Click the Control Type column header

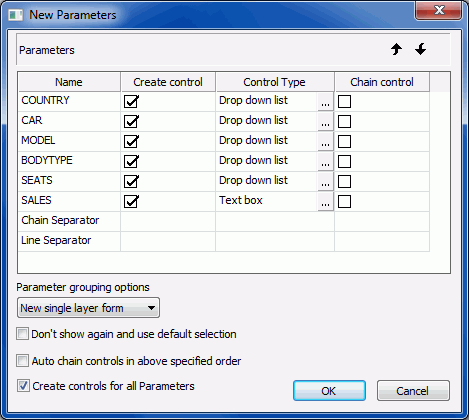275,82
